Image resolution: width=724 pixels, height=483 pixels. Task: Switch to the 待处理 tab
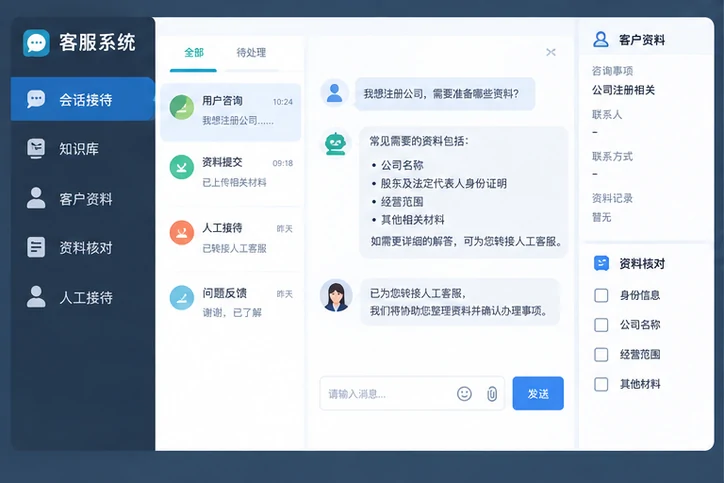[x=251, y=53]
